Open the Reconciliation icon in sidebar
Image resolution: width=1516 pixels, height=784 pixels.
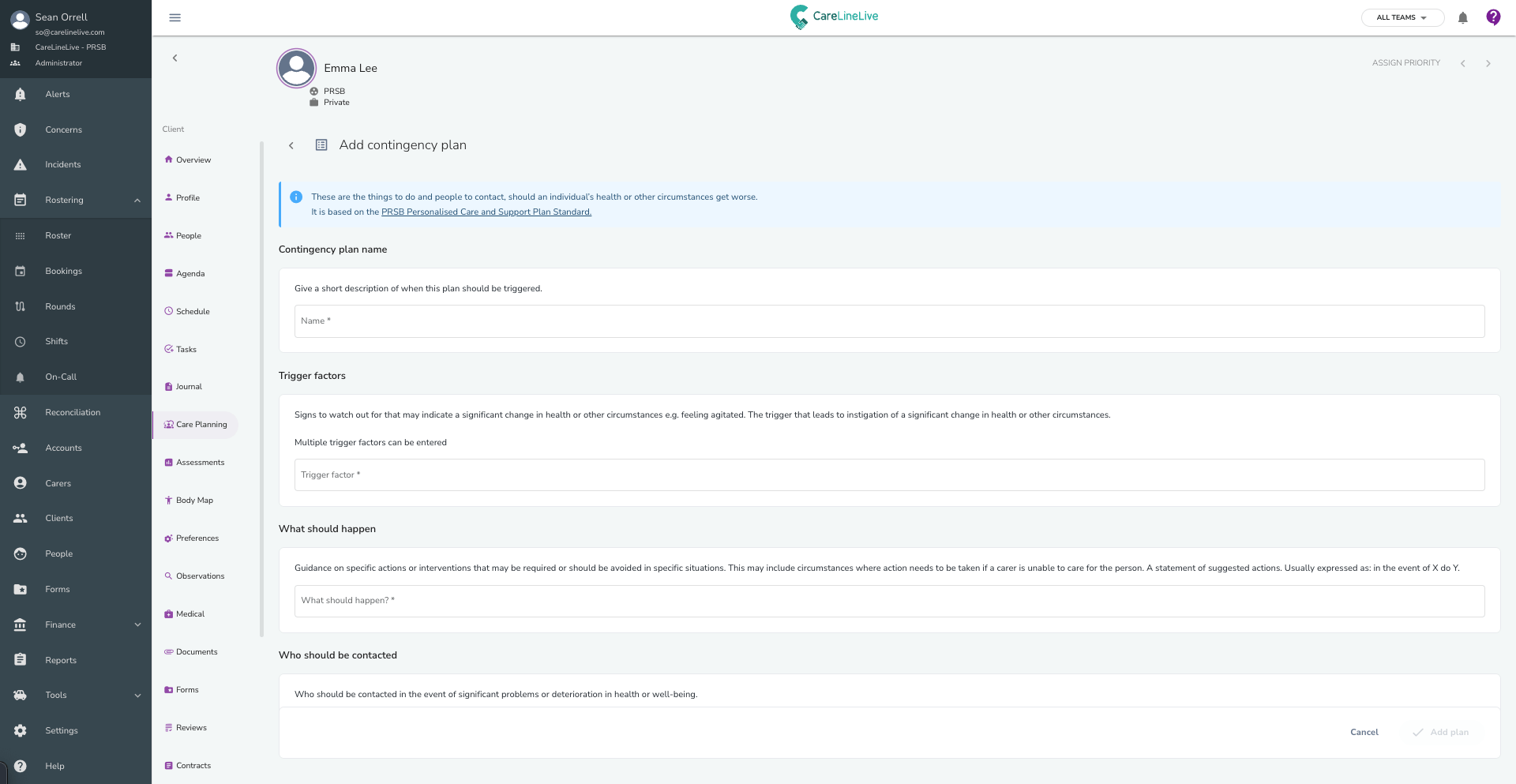pos(21,412)
